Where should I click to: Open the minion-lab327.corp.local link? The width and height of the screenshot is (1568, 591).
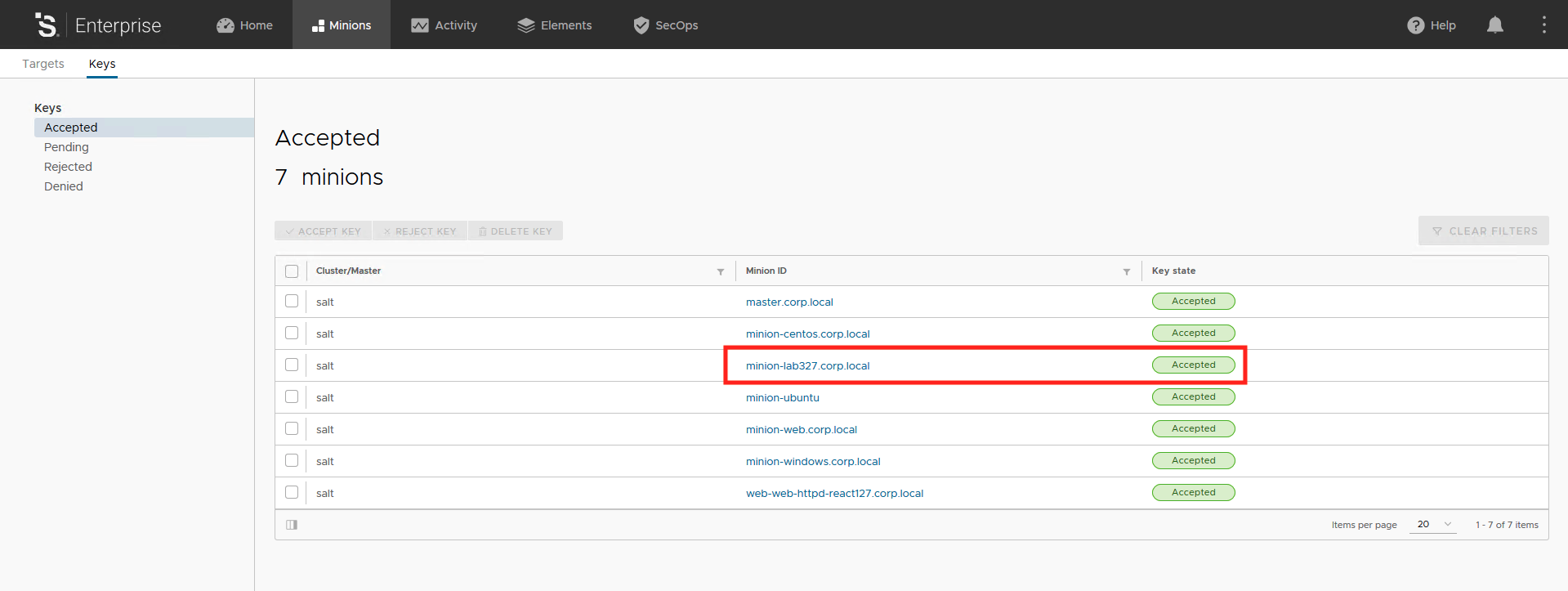point(807,366)
